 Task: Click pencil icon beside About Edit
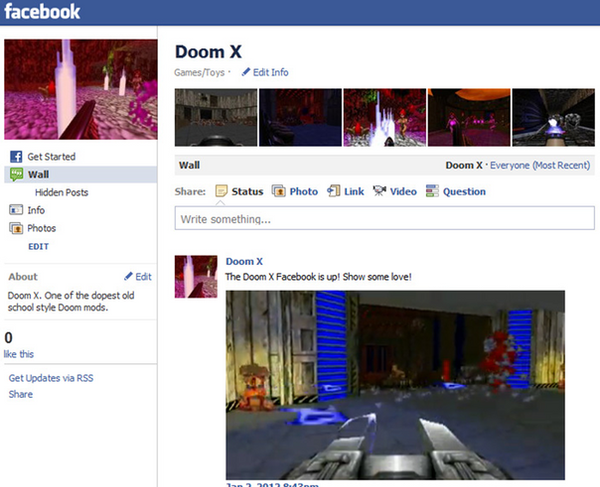pos(129,276)
